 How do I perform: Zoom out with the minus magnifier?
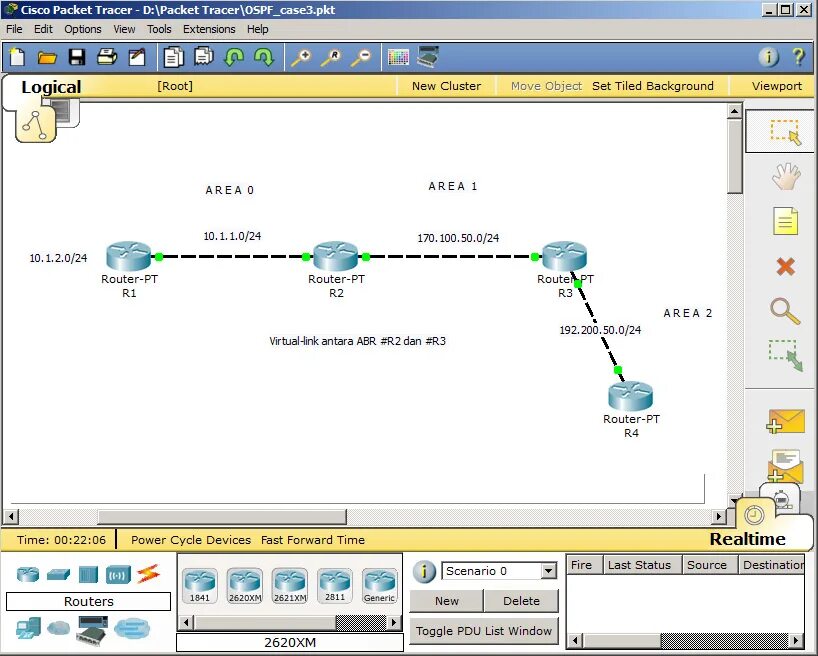click(x=361, y=57)
